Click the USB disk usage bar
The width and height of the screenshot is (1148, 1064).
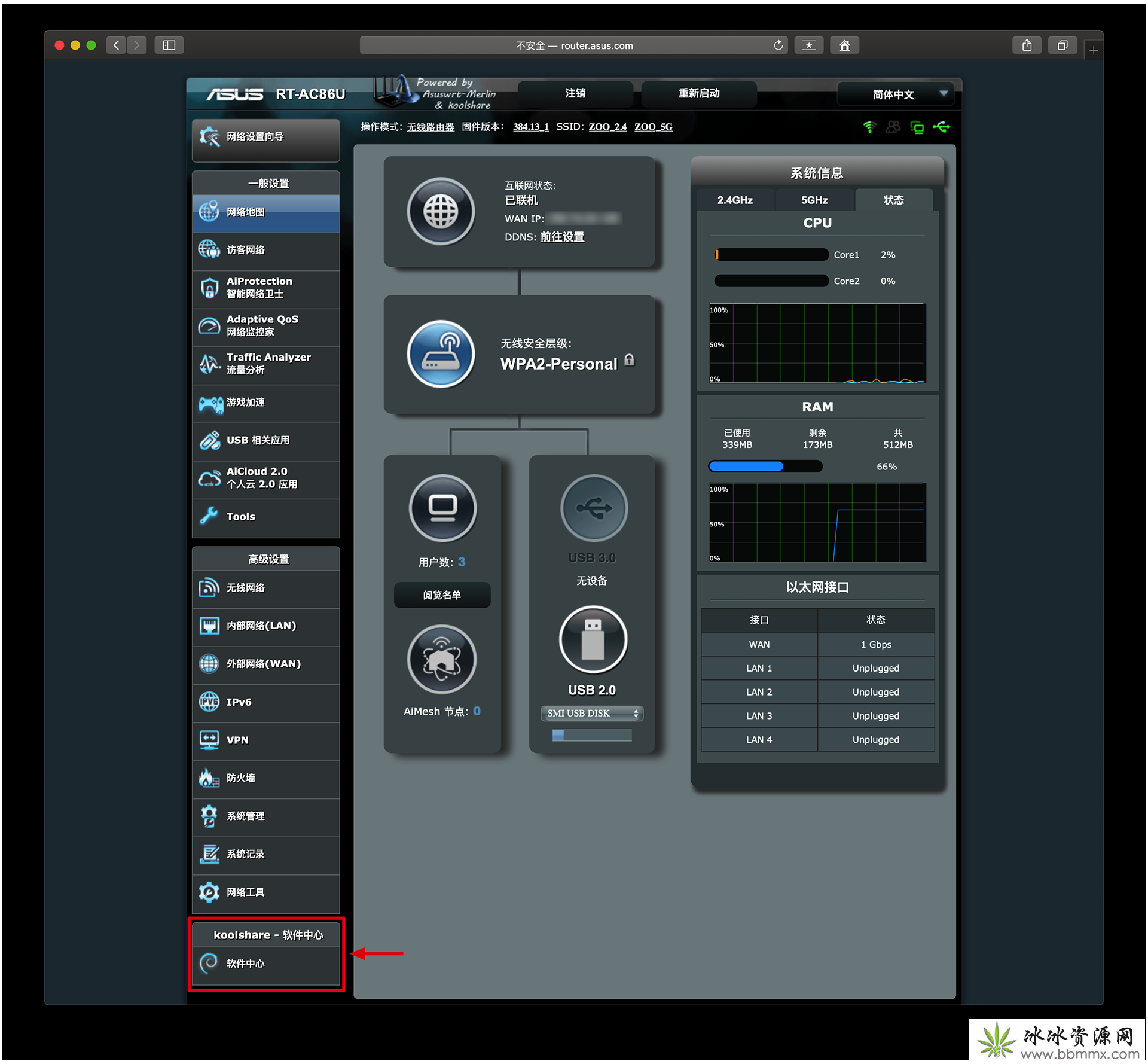coord(592,735)
